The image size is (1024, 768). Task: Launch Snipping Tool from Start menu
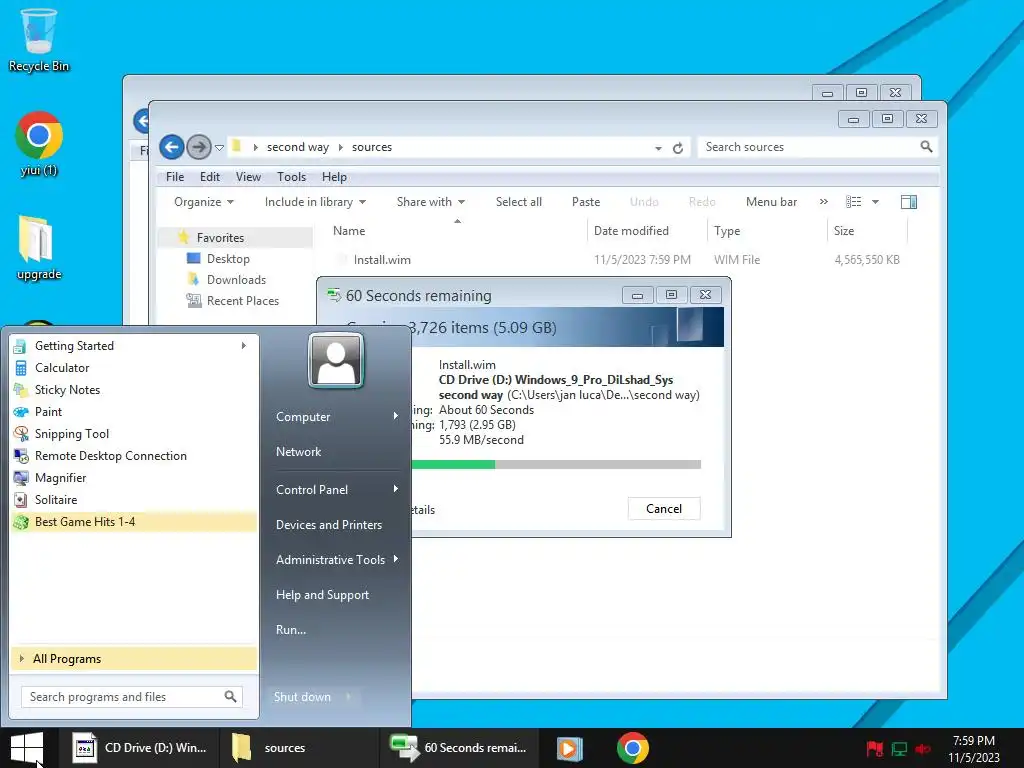pyautogui.click(x=134, y=434)
